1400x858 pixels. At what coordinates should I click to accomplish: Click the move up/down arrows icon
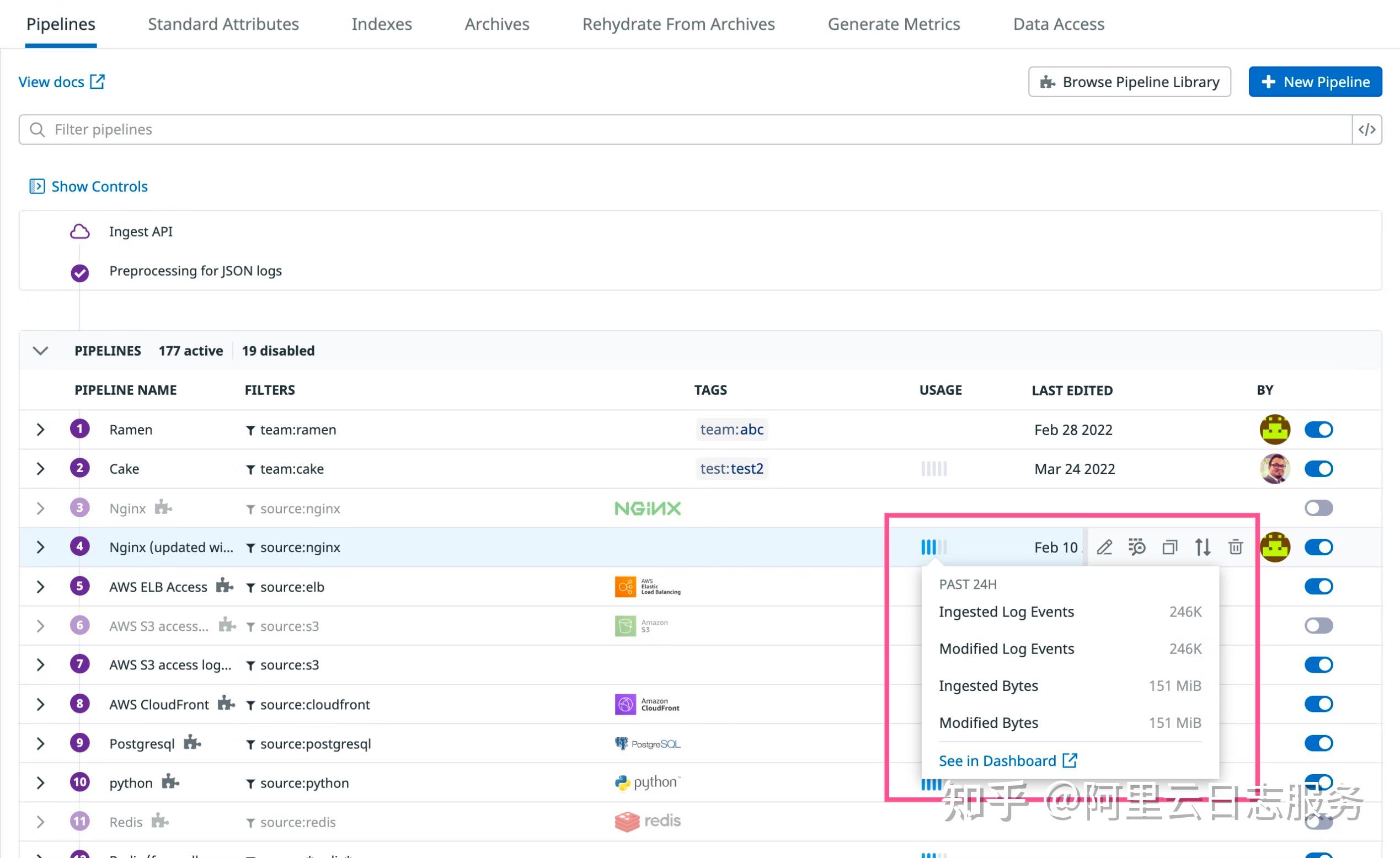pyautogui.click(x=1203, y=547)
